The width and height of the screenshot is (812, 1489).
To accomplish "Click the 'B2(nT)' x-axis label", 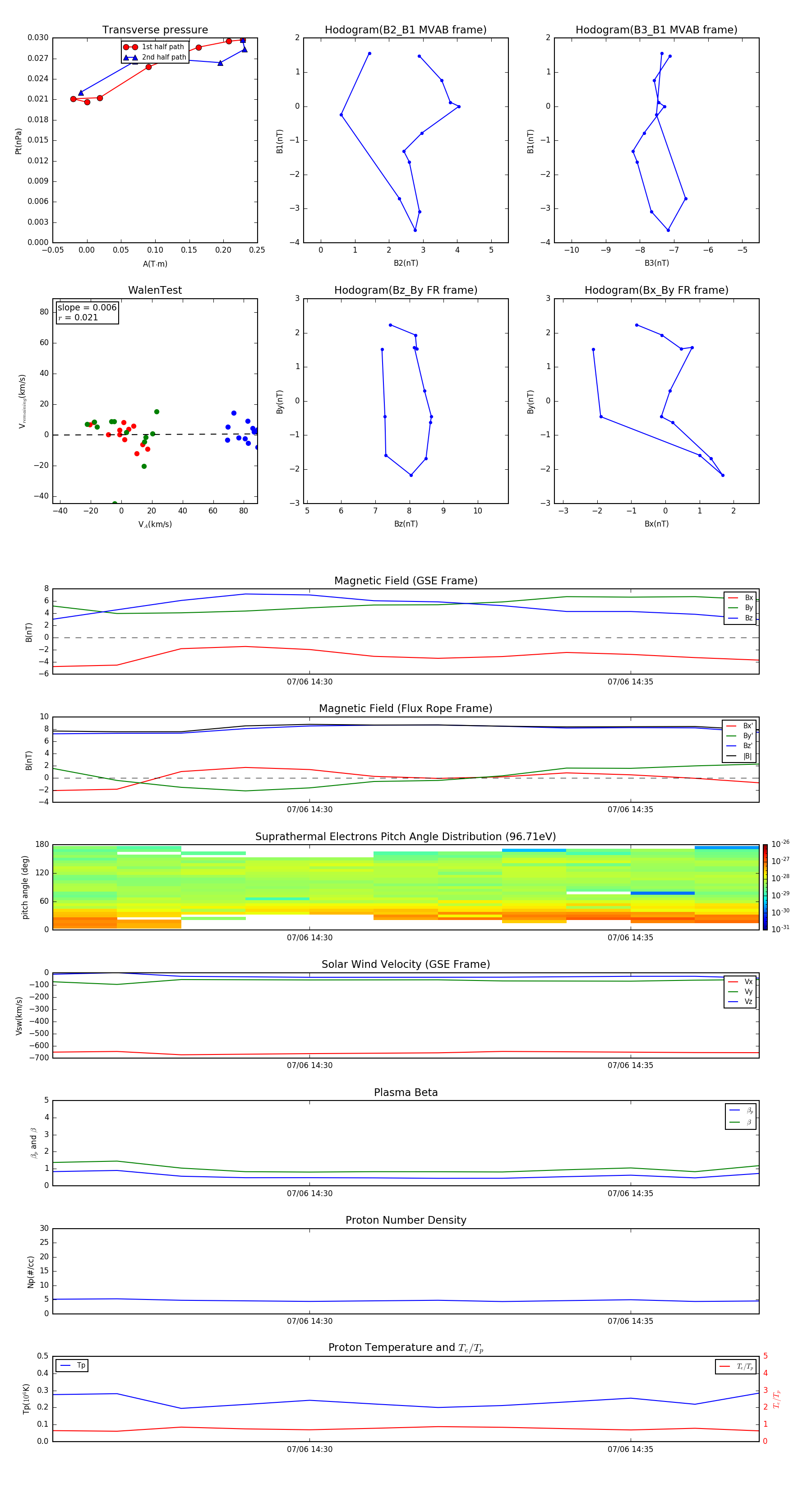I will click(x=406, y=263).
